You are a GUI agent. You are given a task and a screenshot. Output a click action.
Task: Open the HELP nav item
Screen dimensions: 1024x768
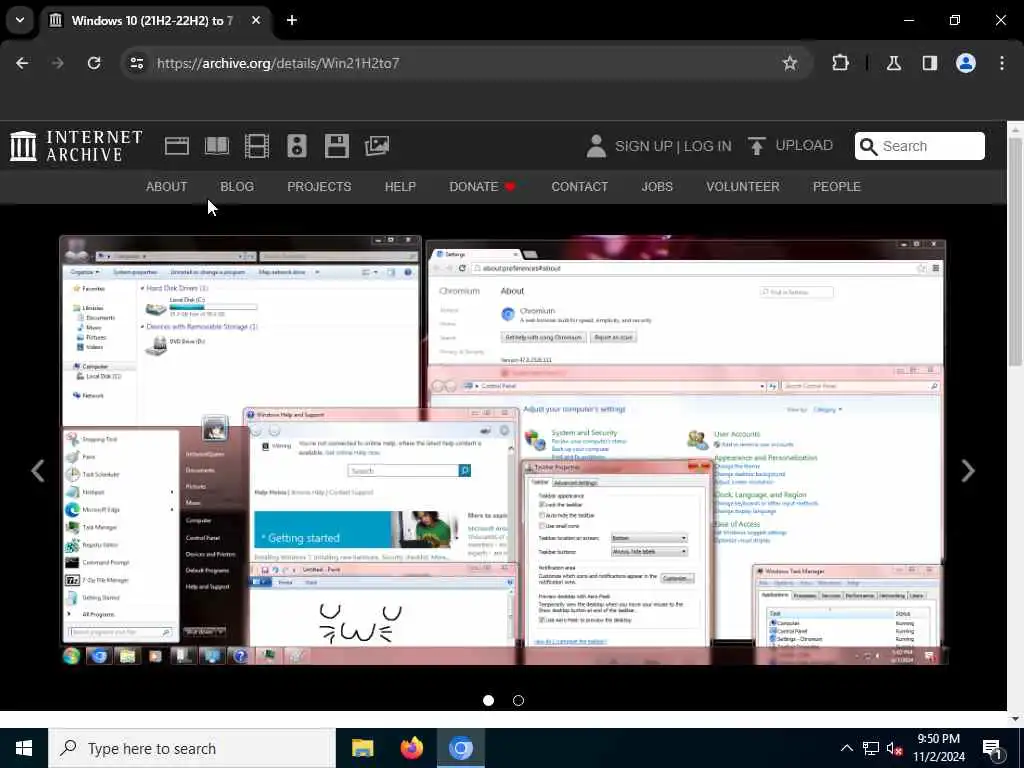coord(400,187)
